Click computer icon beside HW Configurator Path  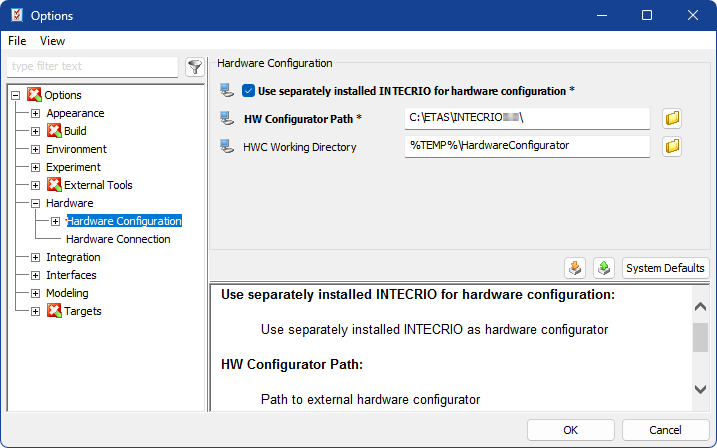[x=227, y=118]
